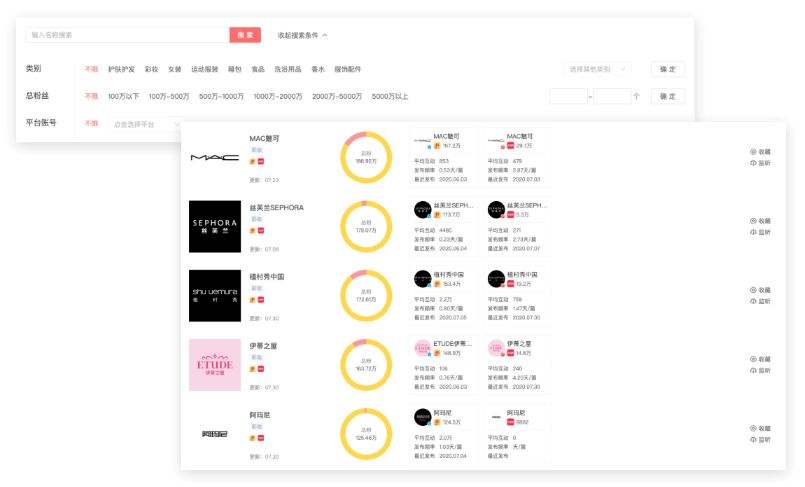Click red platform badge under 伊蒂之屋 brand name
This screenshot has height=487, width=805.
(x=261, y=369)
